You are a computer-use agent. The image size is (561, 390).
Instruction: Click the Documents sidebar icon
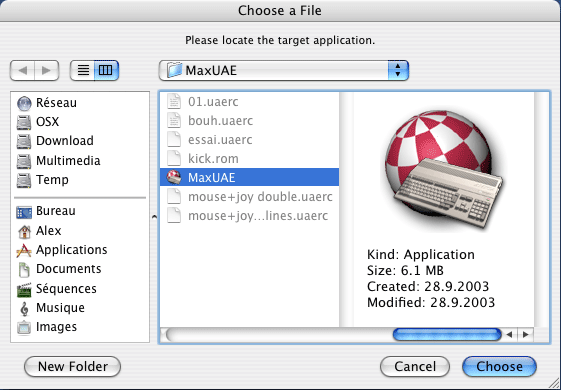(x=24, y=269)
